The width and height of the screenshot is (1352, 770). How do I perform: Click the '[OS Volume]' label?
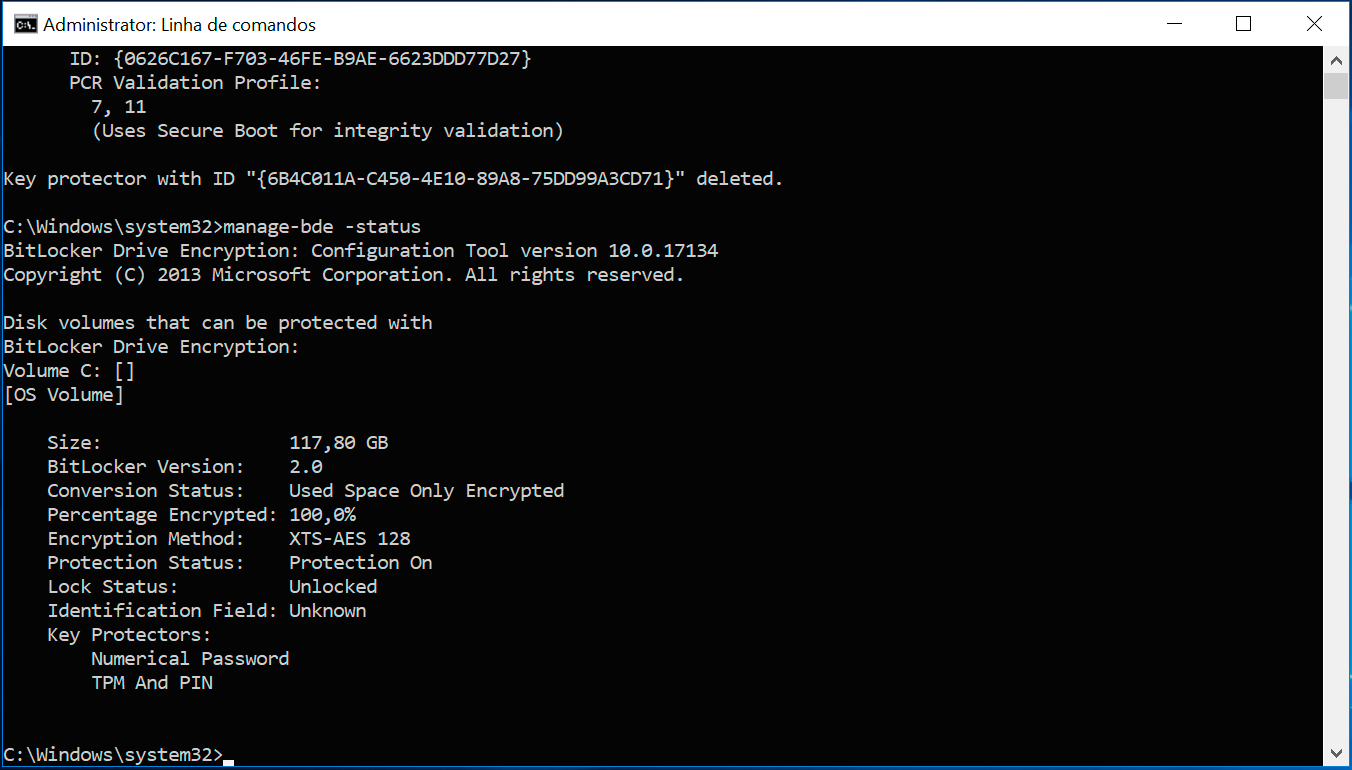pyautogui.click(x=64, y=395)
